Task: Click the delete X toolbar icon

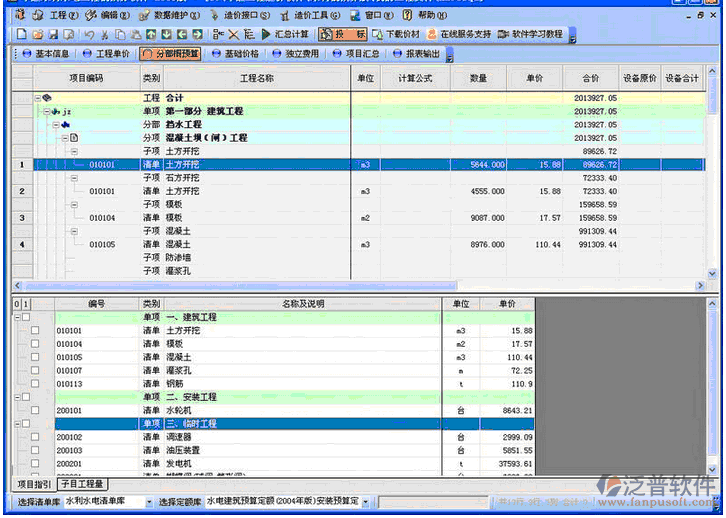Action: coord(232,34)
